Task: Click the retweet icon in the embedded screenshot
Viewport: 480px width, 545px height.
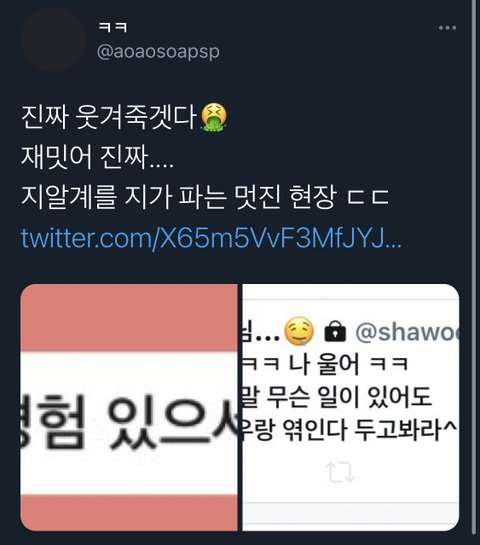Action: 340,472
